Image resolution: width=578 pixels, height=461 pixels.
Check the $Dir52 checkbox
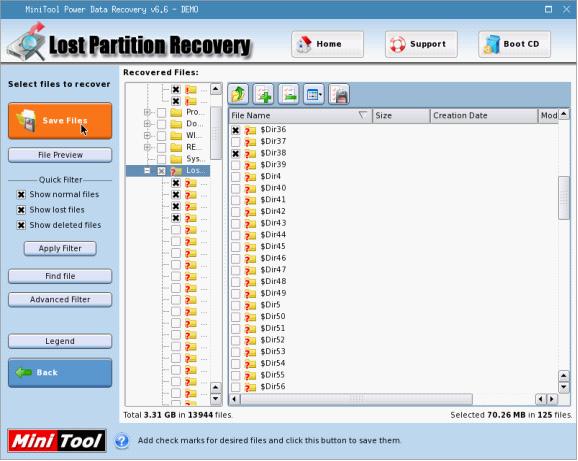click(236, 340)
